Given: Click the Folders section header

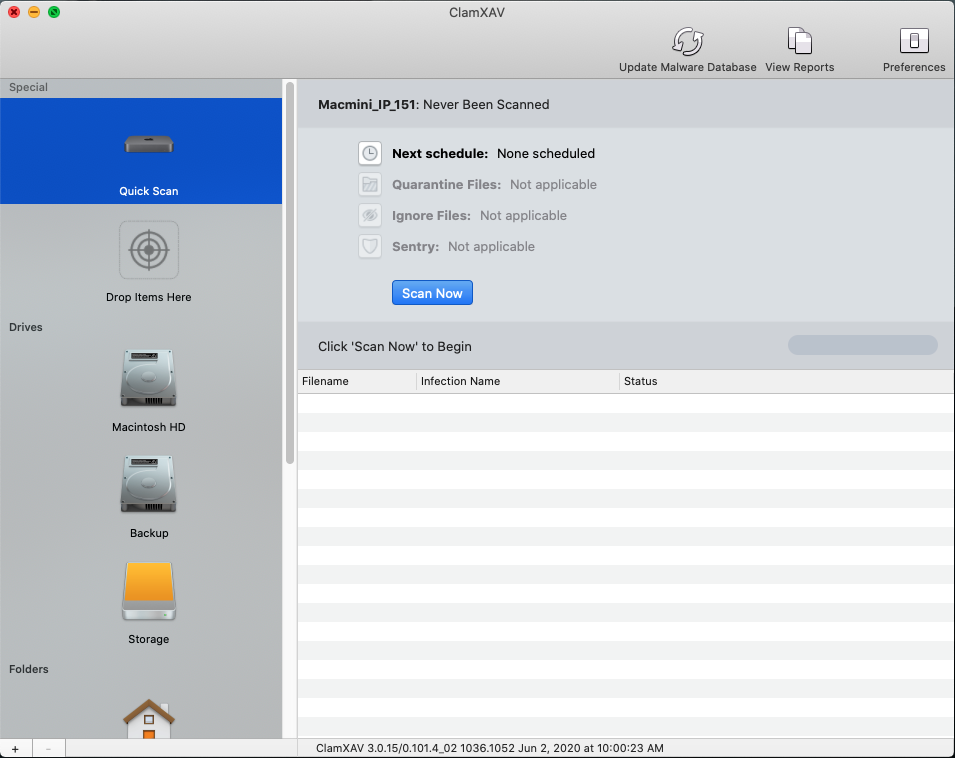Looking at the screenshot, I should coord(28,669).
